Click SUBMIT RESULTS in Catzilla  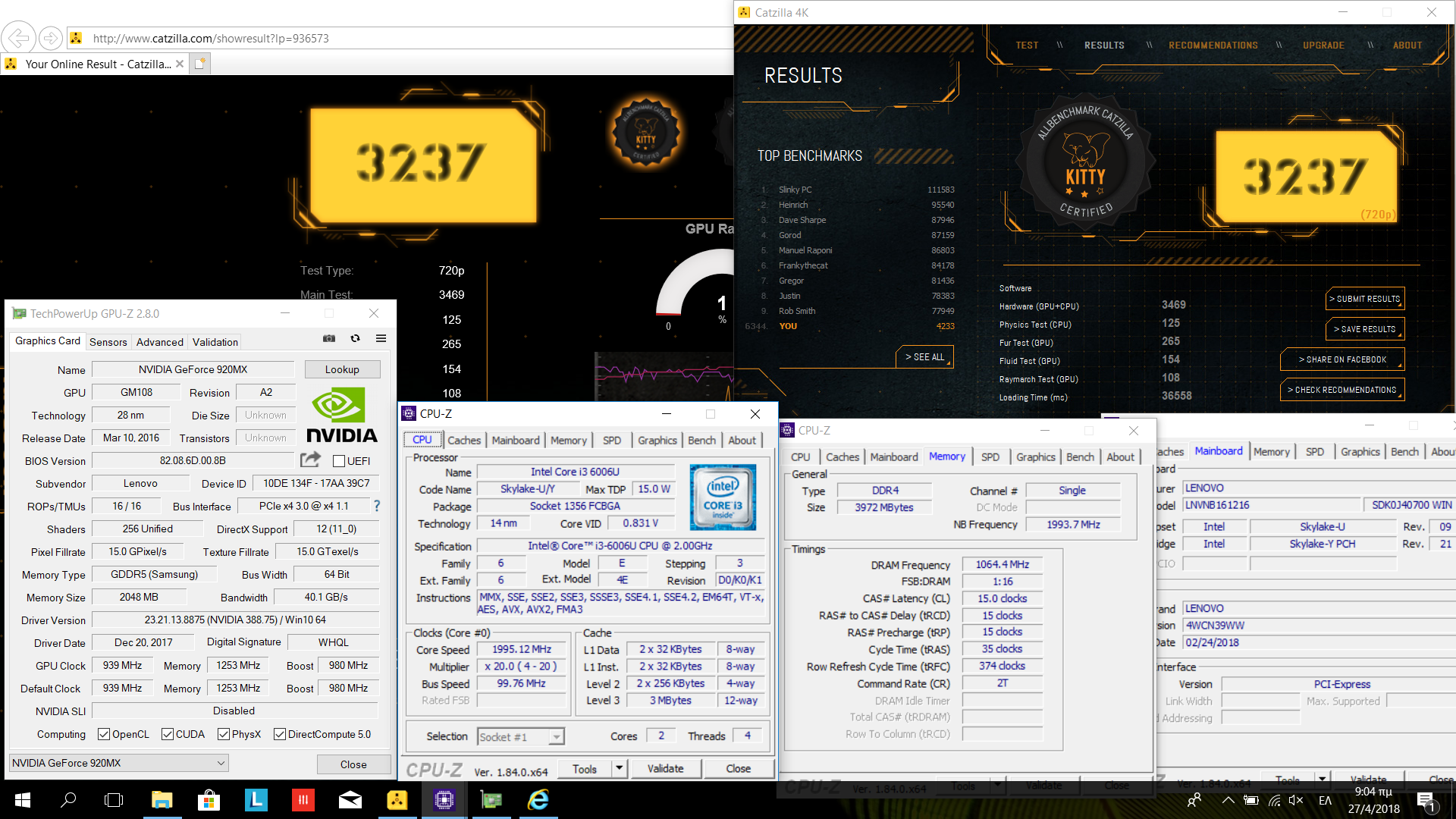point(1365,299)
